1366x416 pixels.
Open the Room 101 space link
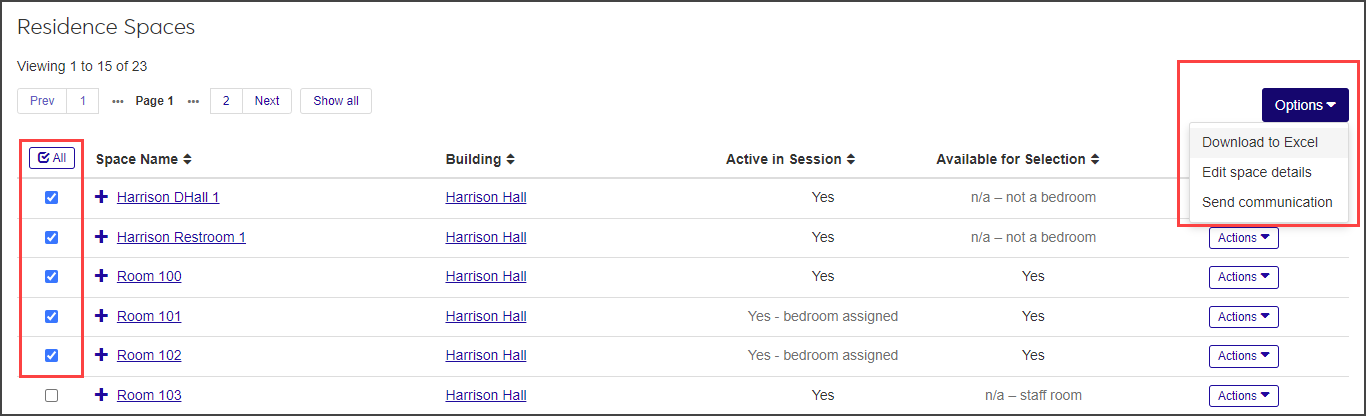coord(149,316)
